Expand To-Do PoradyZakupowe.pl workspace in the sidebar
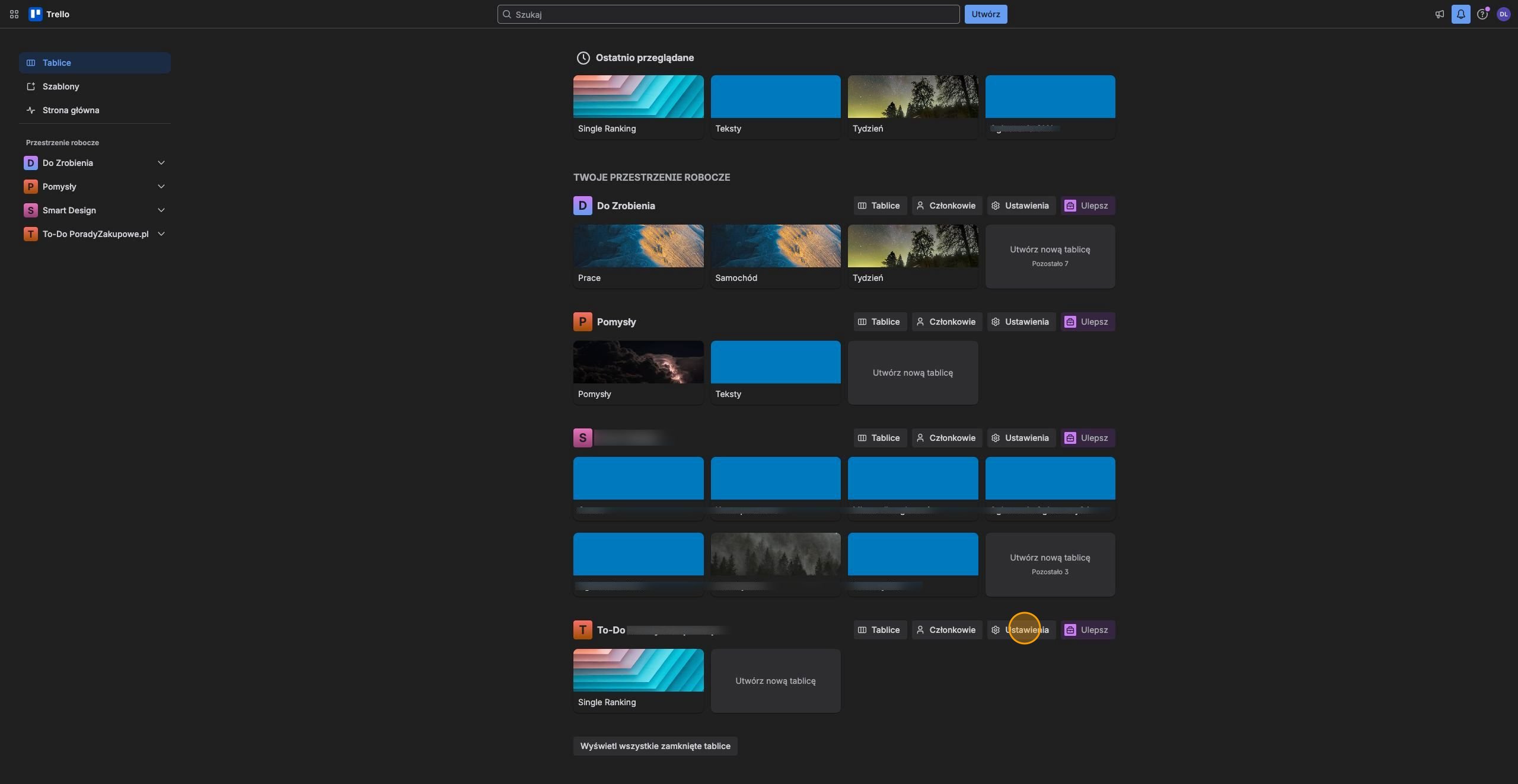The image size is (1518, 784). pyautogui.click(x=161, y=234)
